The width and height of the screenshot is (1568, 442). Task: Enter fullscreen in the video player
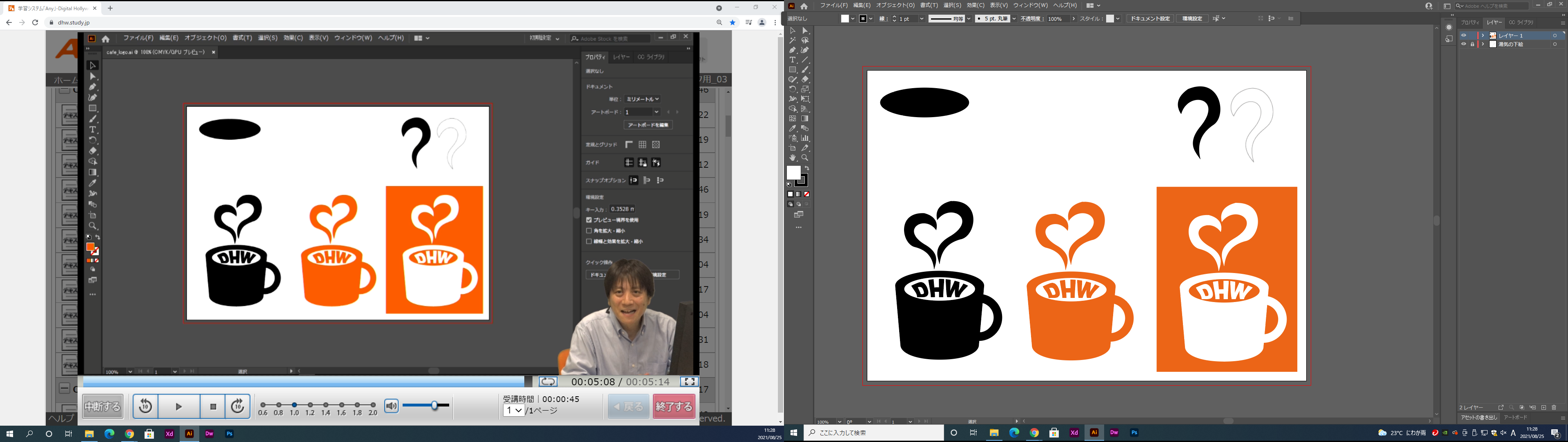tap(689, 382)
